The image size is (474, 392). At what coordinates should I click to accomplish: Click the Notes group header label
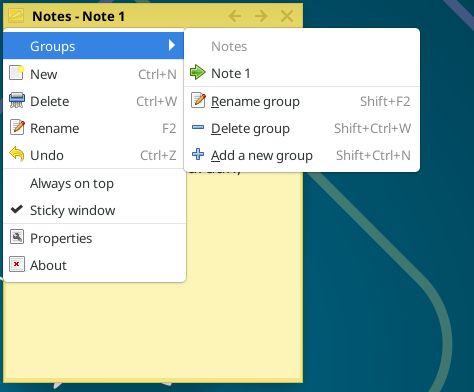point(229,46)
